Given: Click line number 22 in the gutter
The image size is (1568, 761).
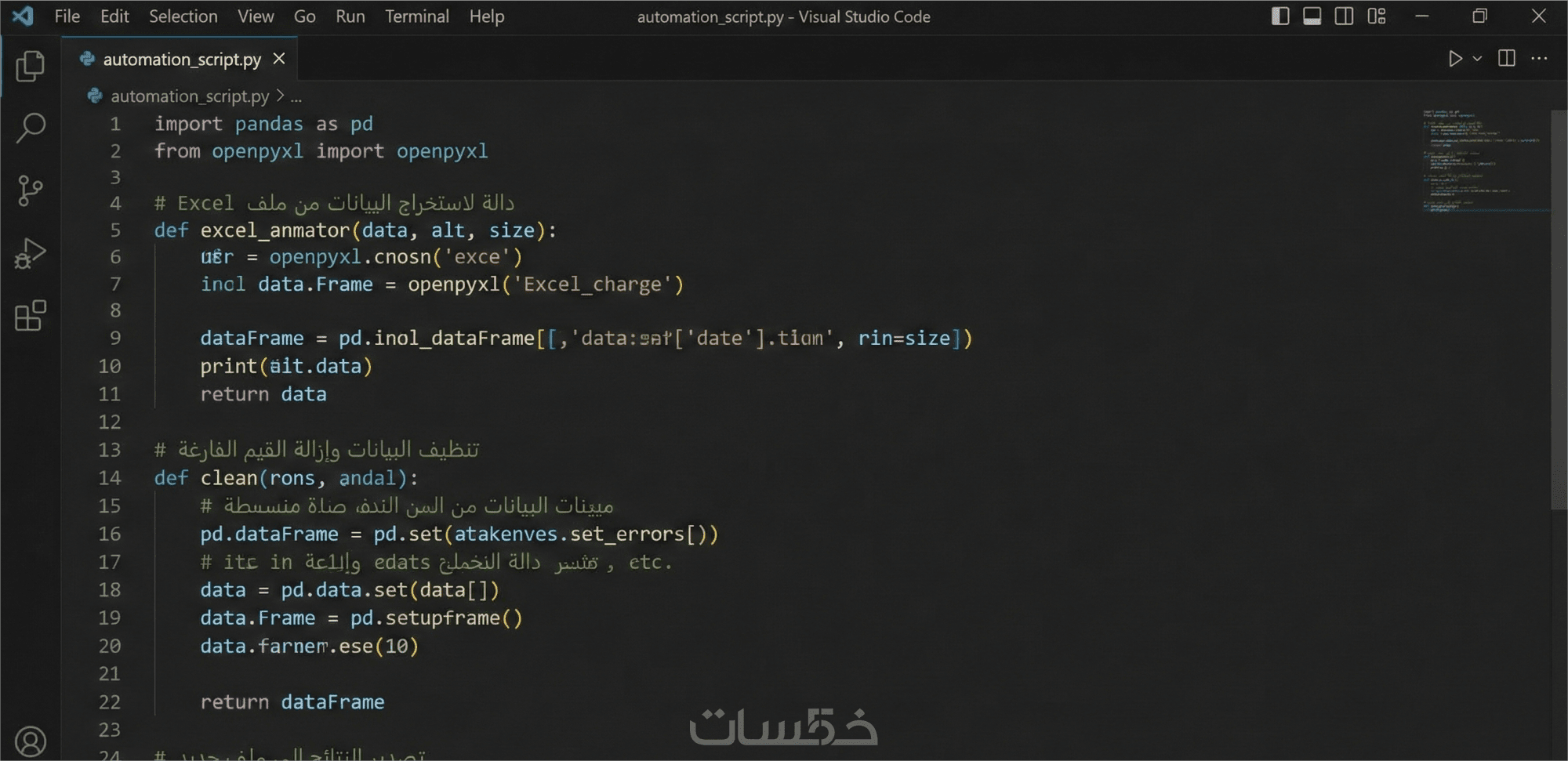Looking at the screenshot, I should pos(110,702).
